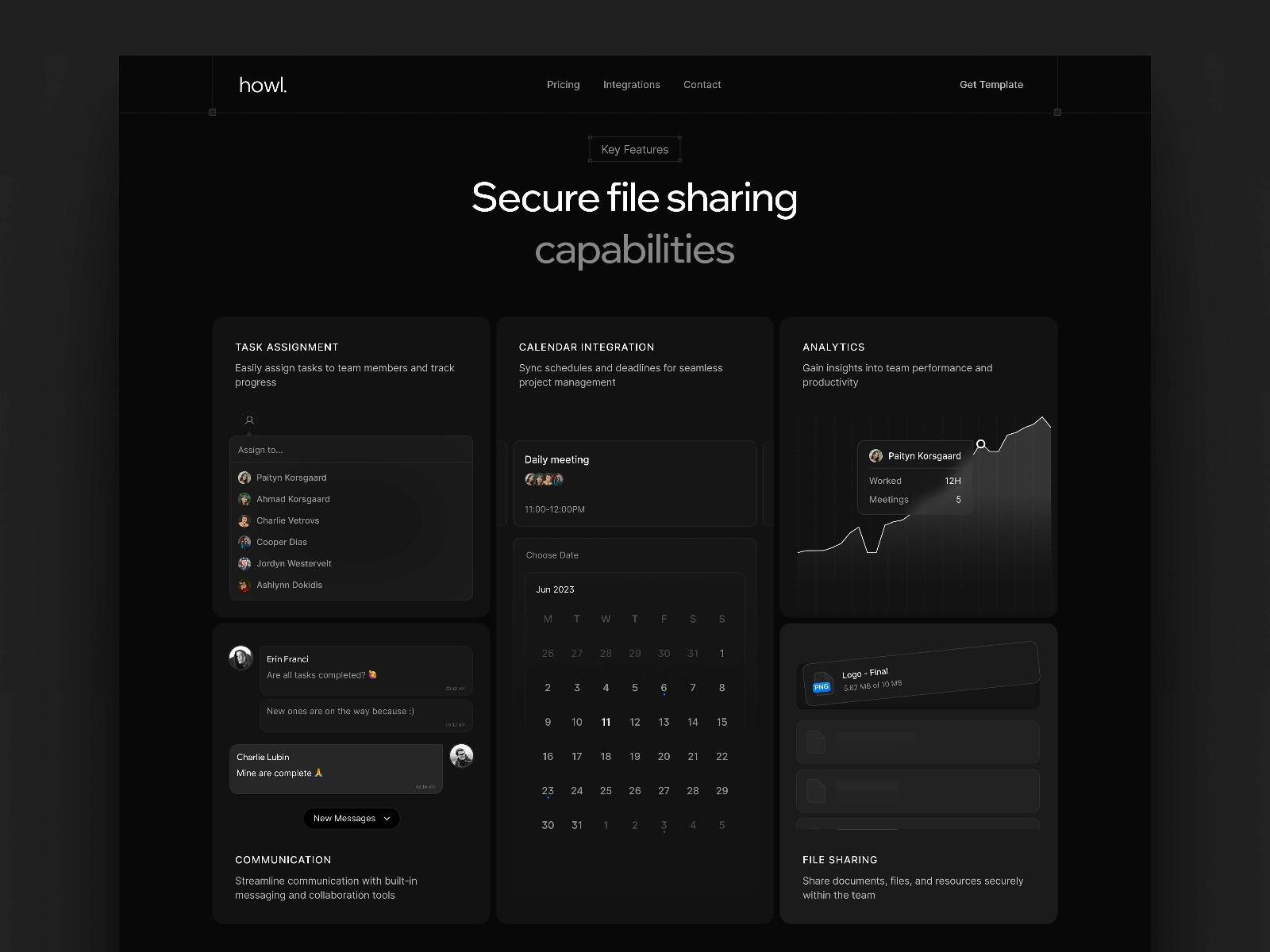
Task: Click Charlie Lubin's profile avatar in the chat
Action: [x=462, y=756]
